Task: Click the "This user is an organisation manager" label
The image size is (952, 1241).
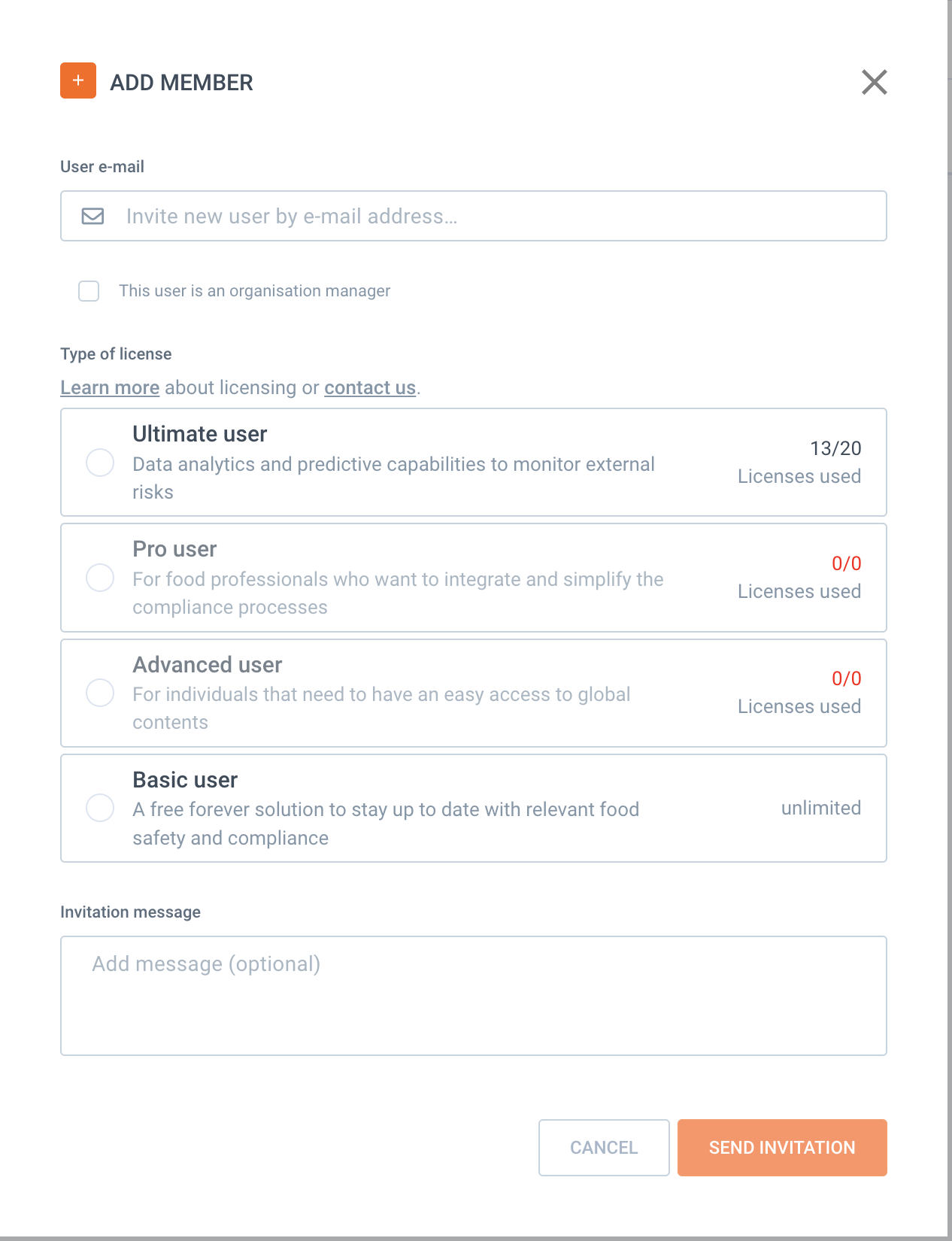Action: point(254,291)
